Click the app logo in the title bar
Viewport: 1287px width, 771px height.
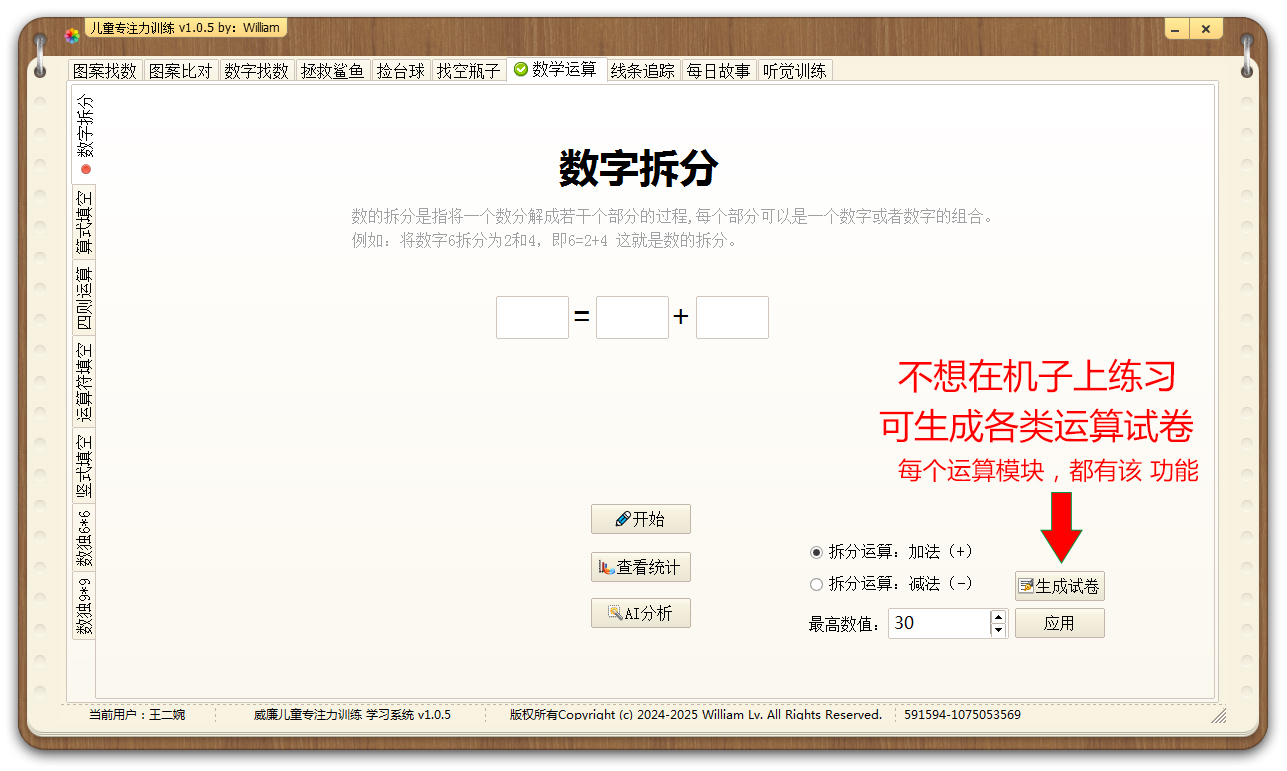71,30
